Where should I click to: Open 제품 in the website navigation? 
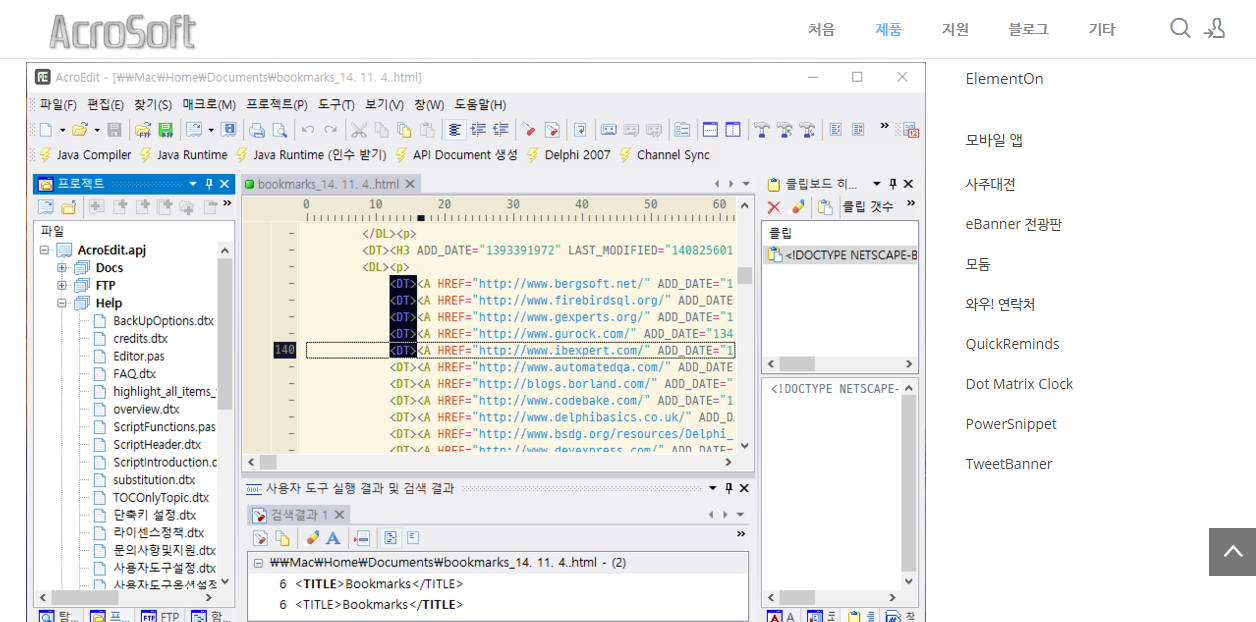point(888,29)
